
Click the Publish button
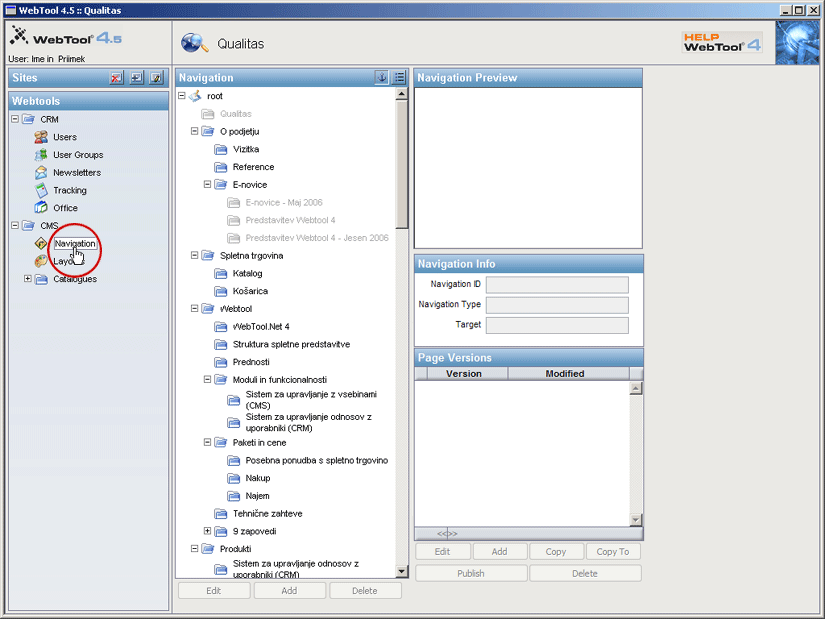[x=471, y=574]
